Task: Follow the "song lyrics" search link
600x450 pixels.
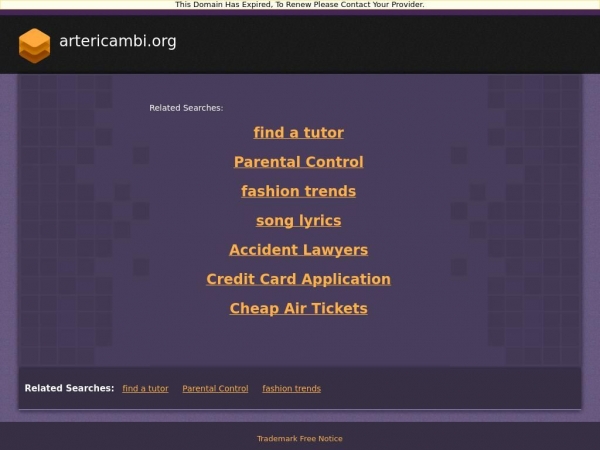Action: point(298,220)
